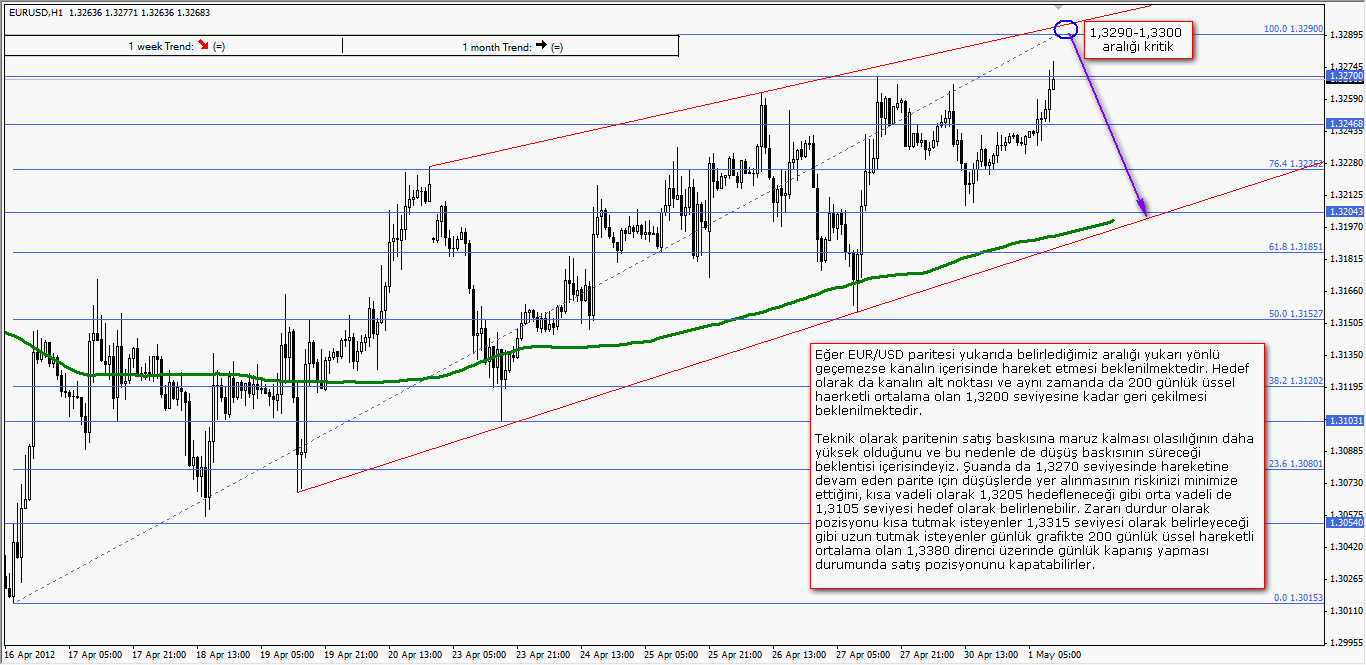This screenshot has width=1366, height=665.
Task: Click the Fibonacci label '50.0 1.31527'
Action: [x=1296, y=314]
